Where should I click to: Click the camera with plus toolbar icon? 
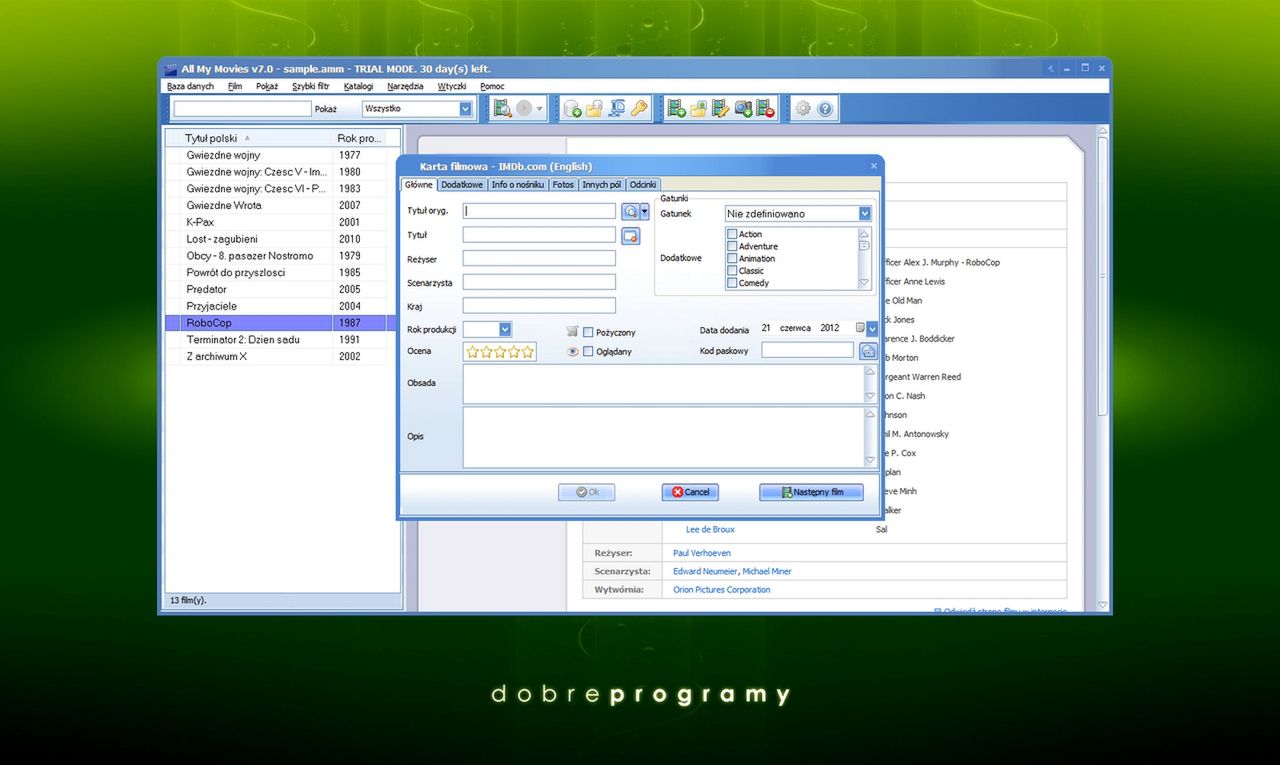click(744, 109)
